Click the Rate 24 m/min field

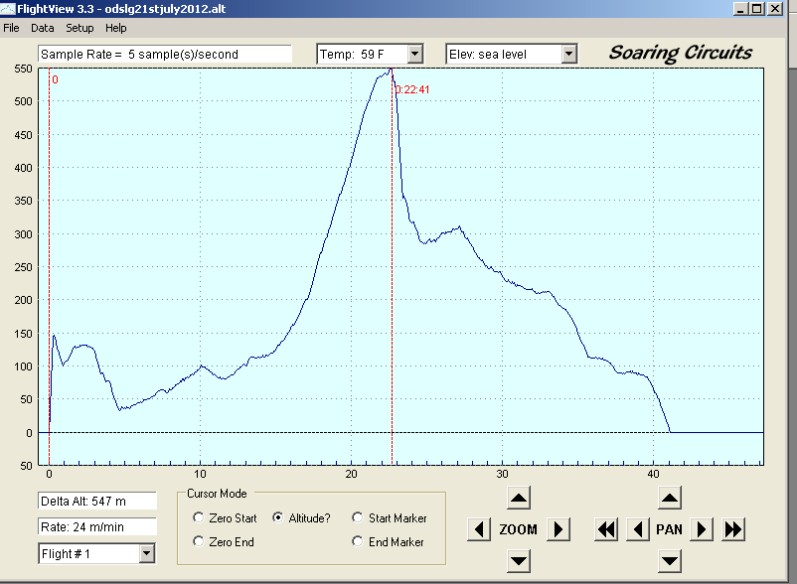point(97,527)
